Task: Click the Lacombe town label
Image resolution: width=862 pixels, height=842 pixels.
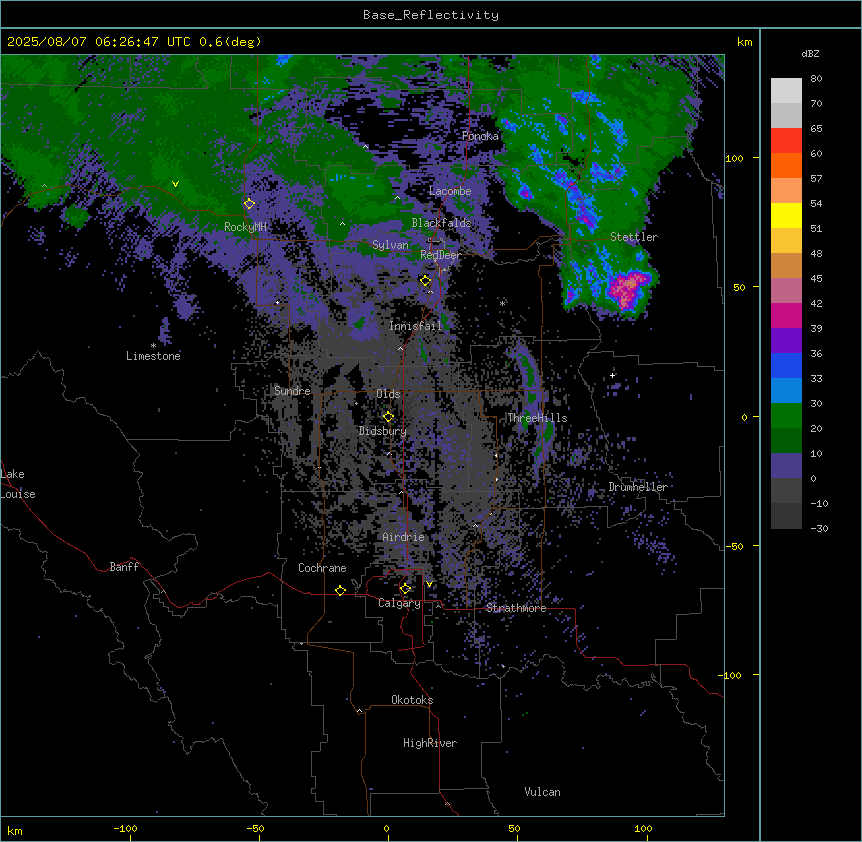Action: click(450, 191)
